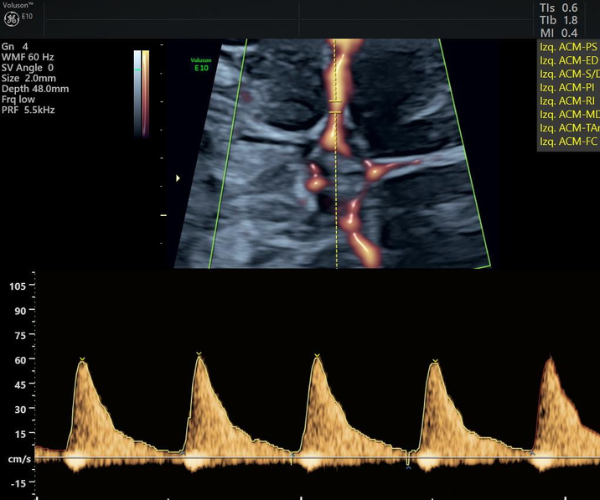Select the 'Size 2.0mm' parameter
Viewport: 600px width, 500px height.
click(29, 78)
